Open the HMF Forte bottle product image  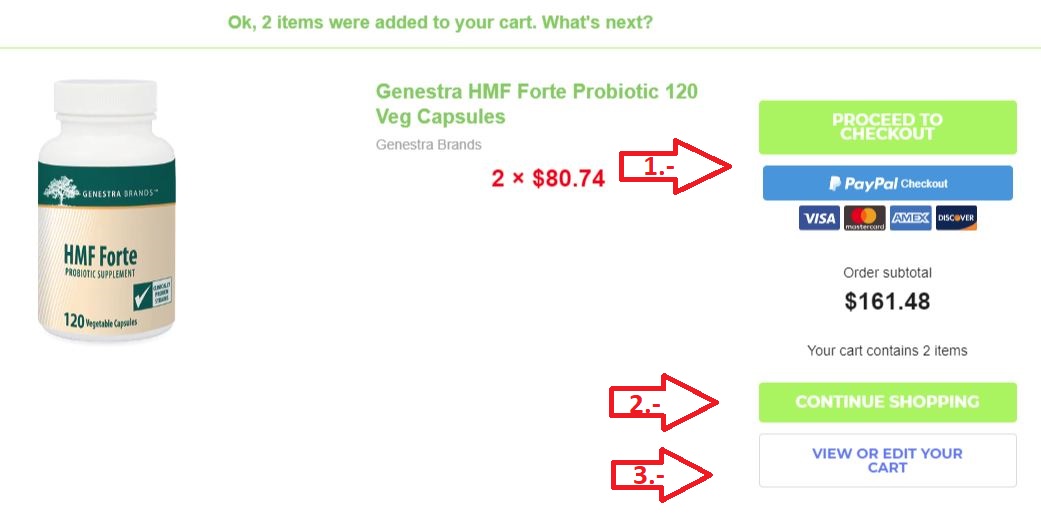click(x=106, y=210)
